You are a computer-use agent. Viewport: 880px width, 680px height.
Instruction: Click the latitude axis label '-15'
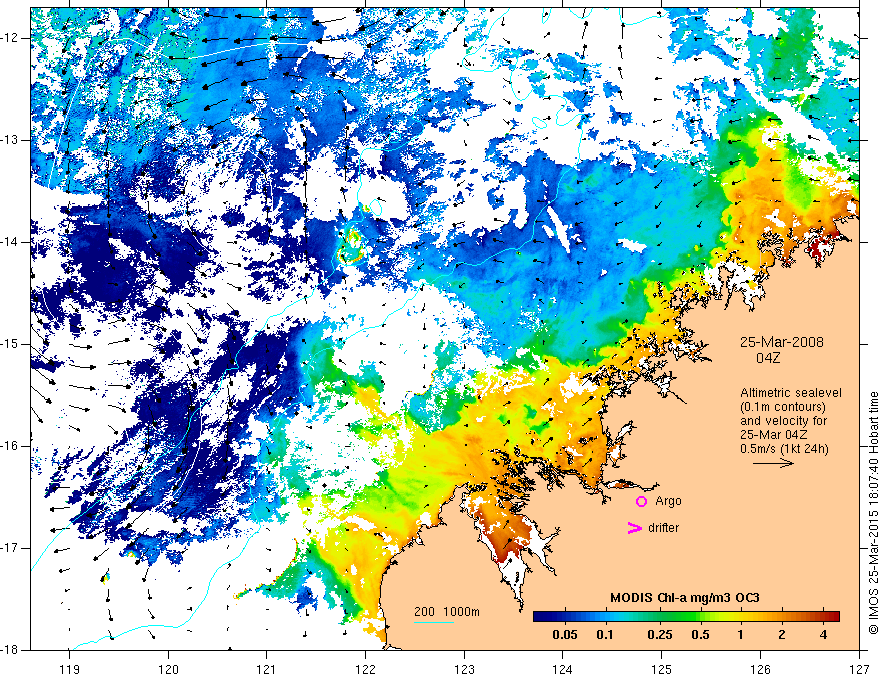(11, 344)
